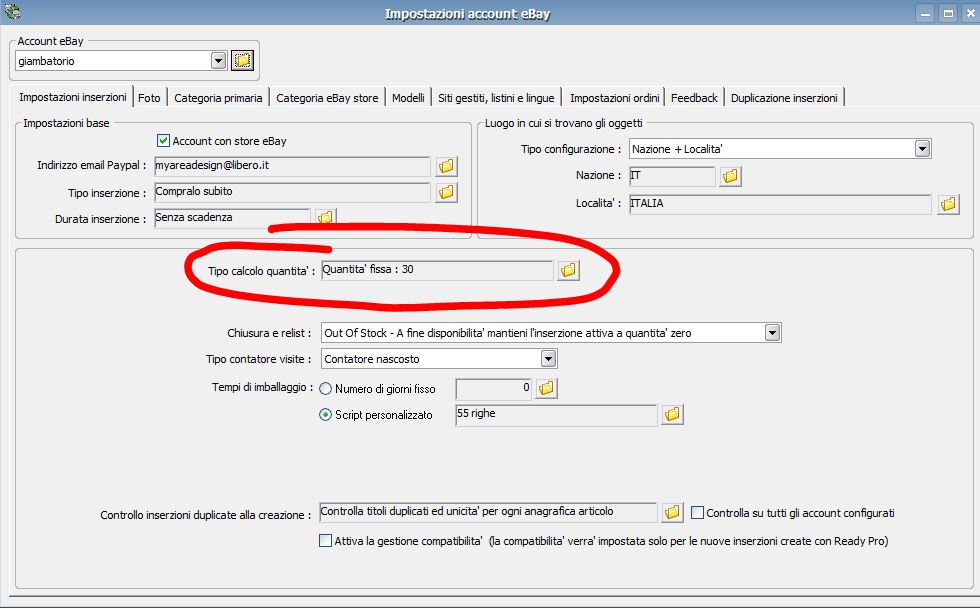Switch to Modelli tab
The width and height of the screenshot is (980, 609).
pos(408,98)
